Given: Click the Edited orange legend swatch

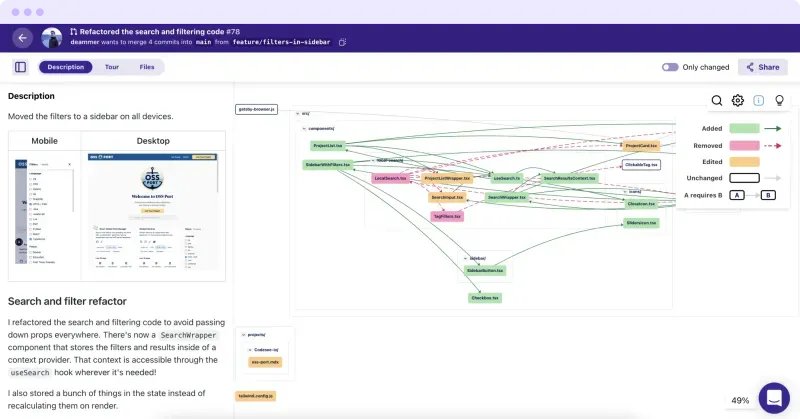Looking at the screenshot, I should tap(744, 162).
